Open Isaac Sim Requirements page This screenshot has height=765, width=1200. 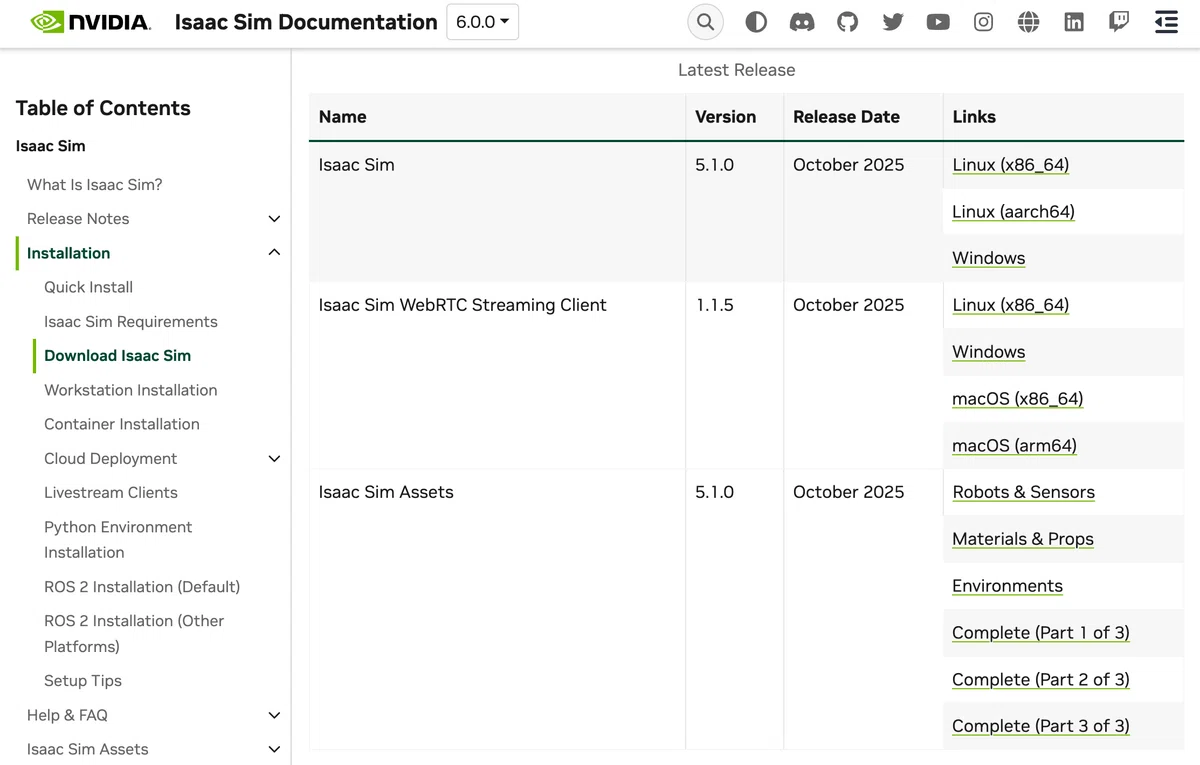point(131,322)
